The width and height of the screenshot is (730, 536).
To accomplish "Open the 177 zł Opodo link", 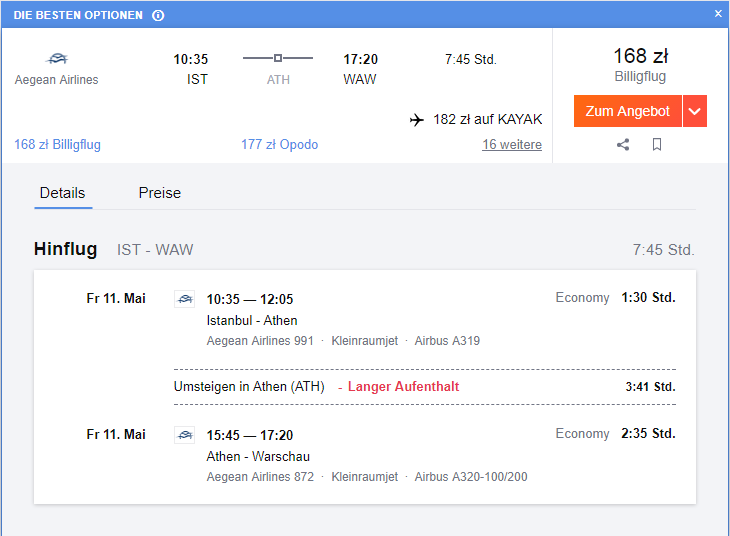I will [x=279, y=144].
